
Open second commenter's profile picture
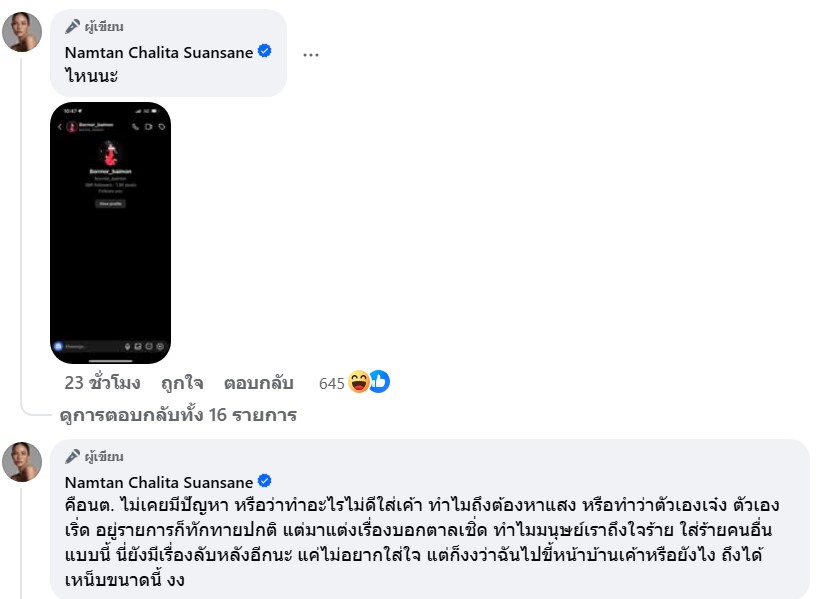pyautogui.click(x=22, y=462)
